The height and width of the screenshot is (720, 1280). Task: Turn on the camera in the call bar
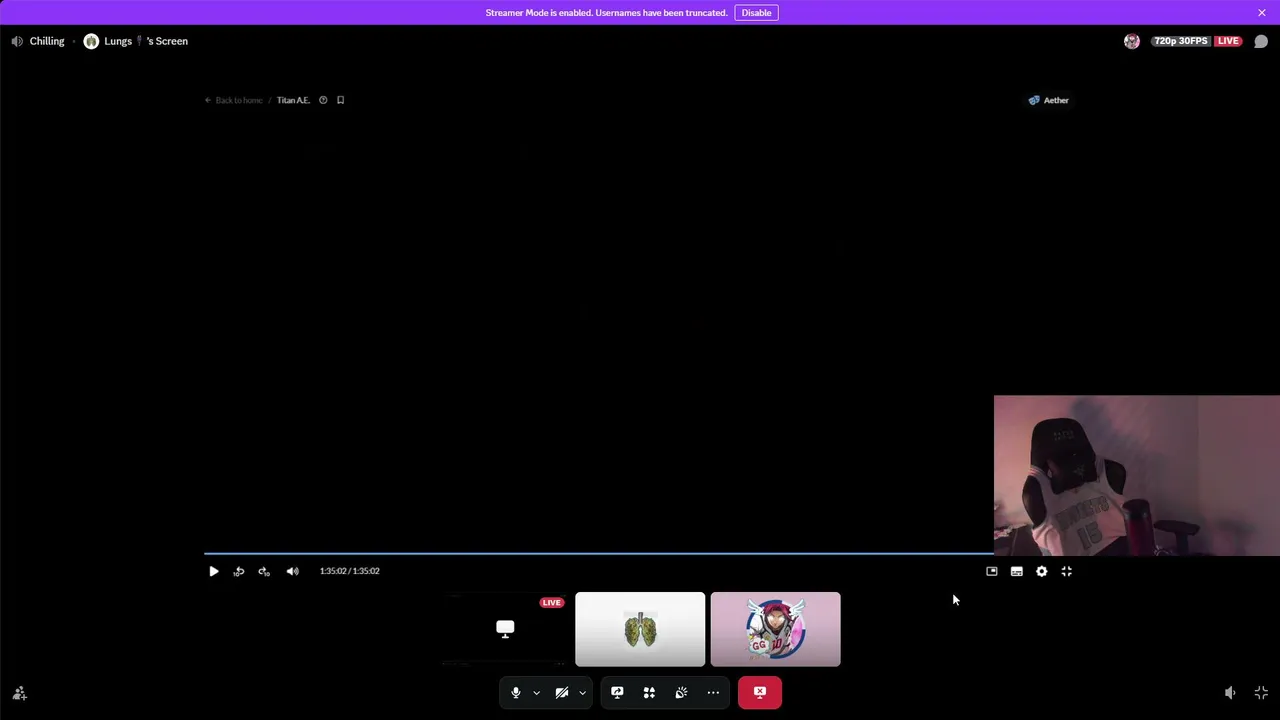562,692
